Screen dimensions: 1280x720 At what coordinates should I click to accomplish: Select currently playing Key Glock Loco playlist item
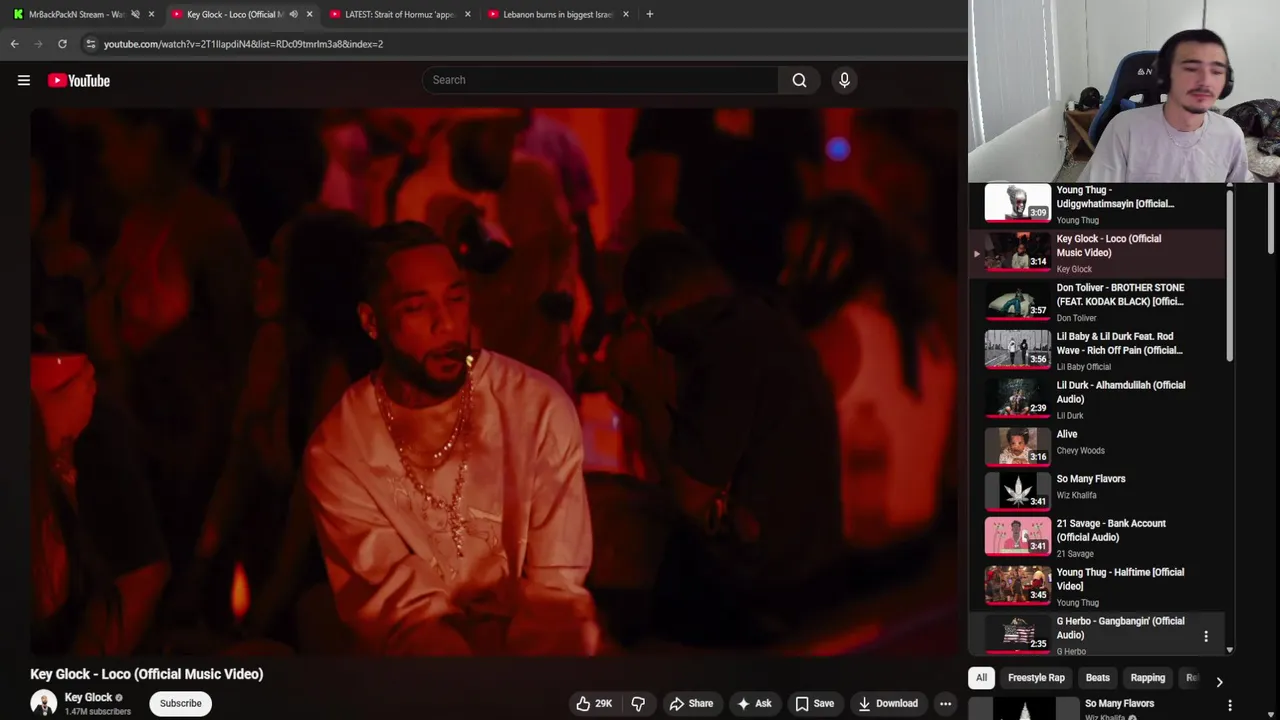click(x=1095, y=252)
